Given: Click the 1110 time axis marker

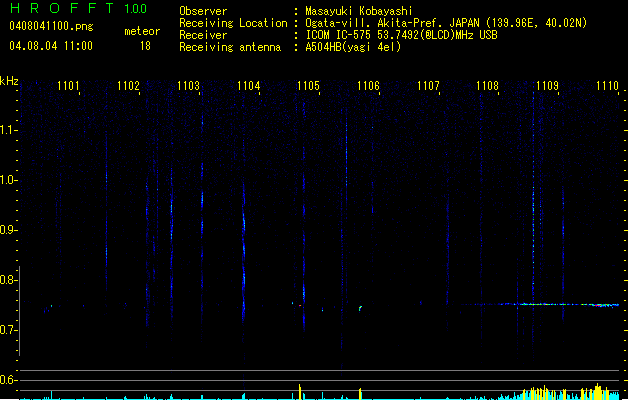Looking at the screenshot, I should coord(607,86).
